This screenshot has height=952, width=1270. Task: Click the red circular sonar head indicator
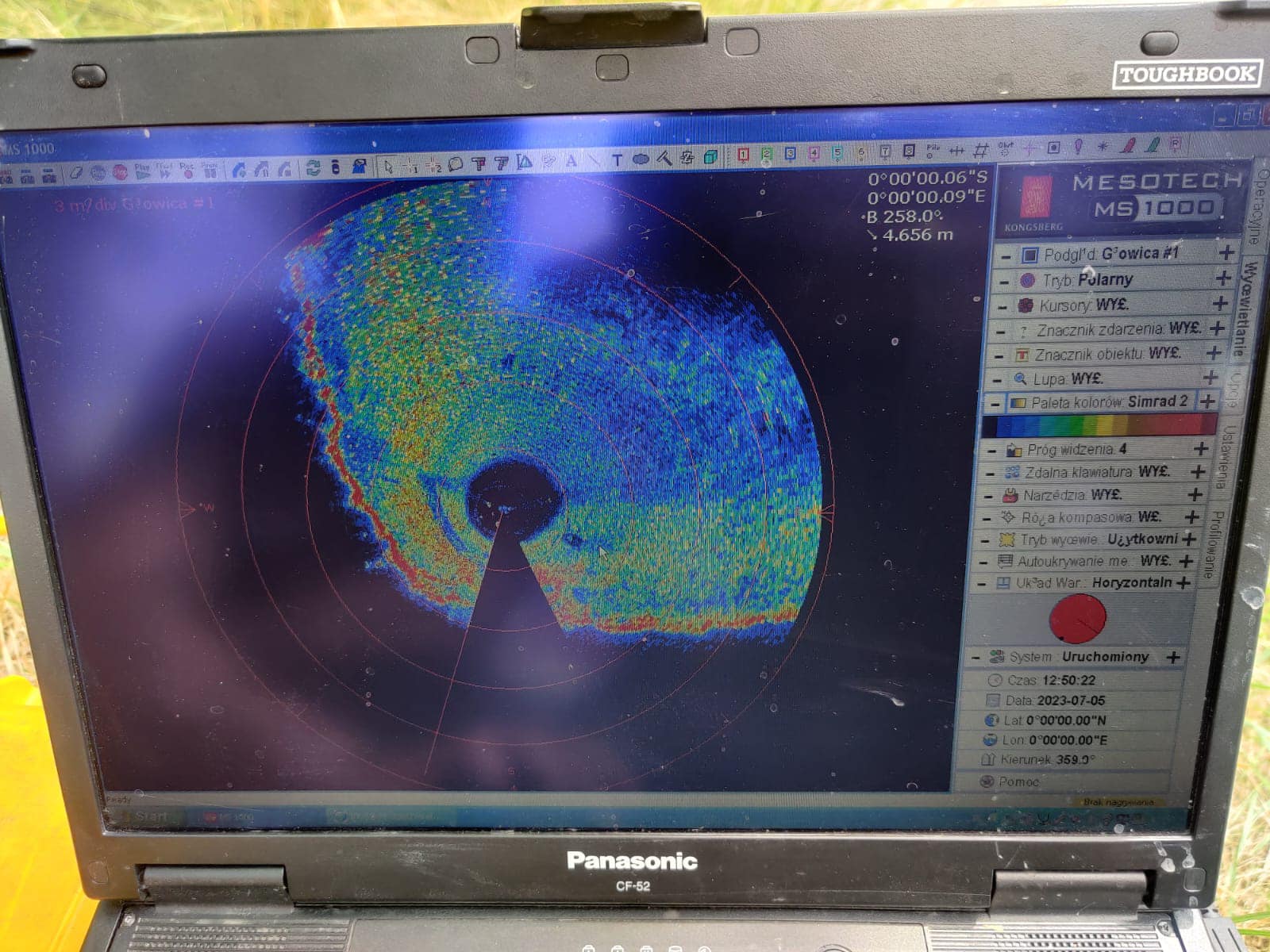pyautogui.click(x=1077, y=618)
